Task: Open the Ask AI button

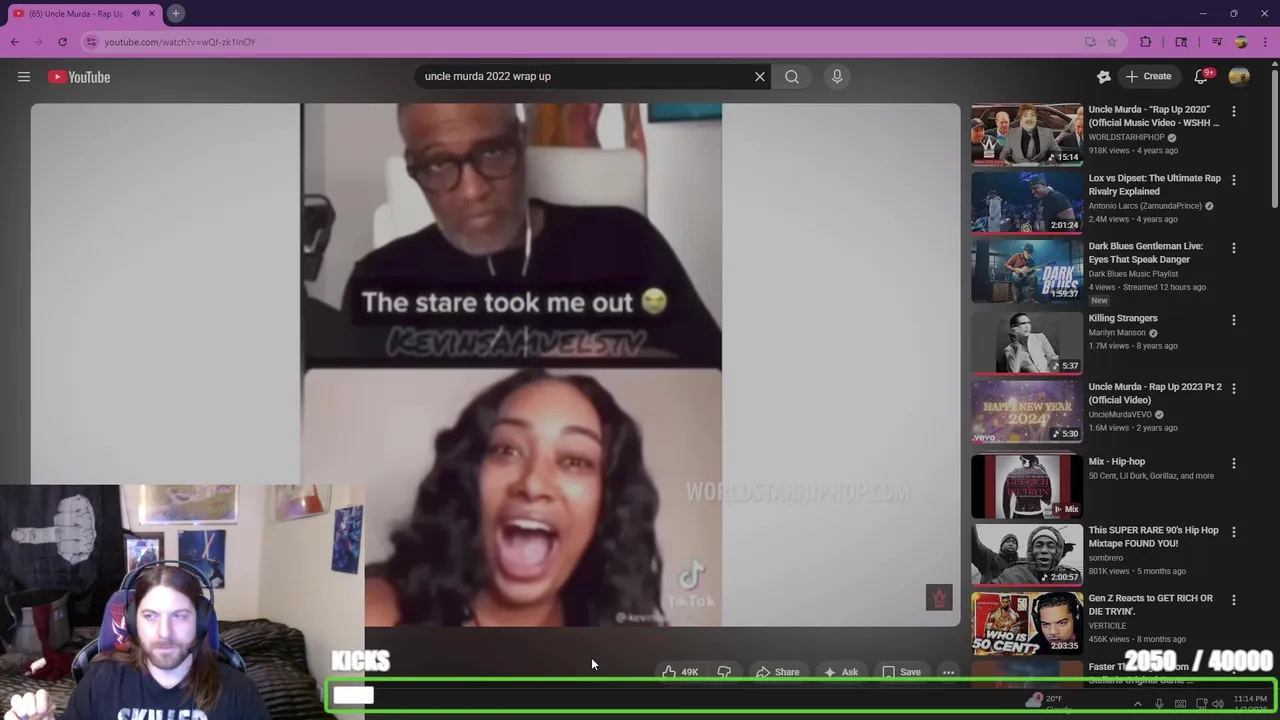Action: click(841, 672)
